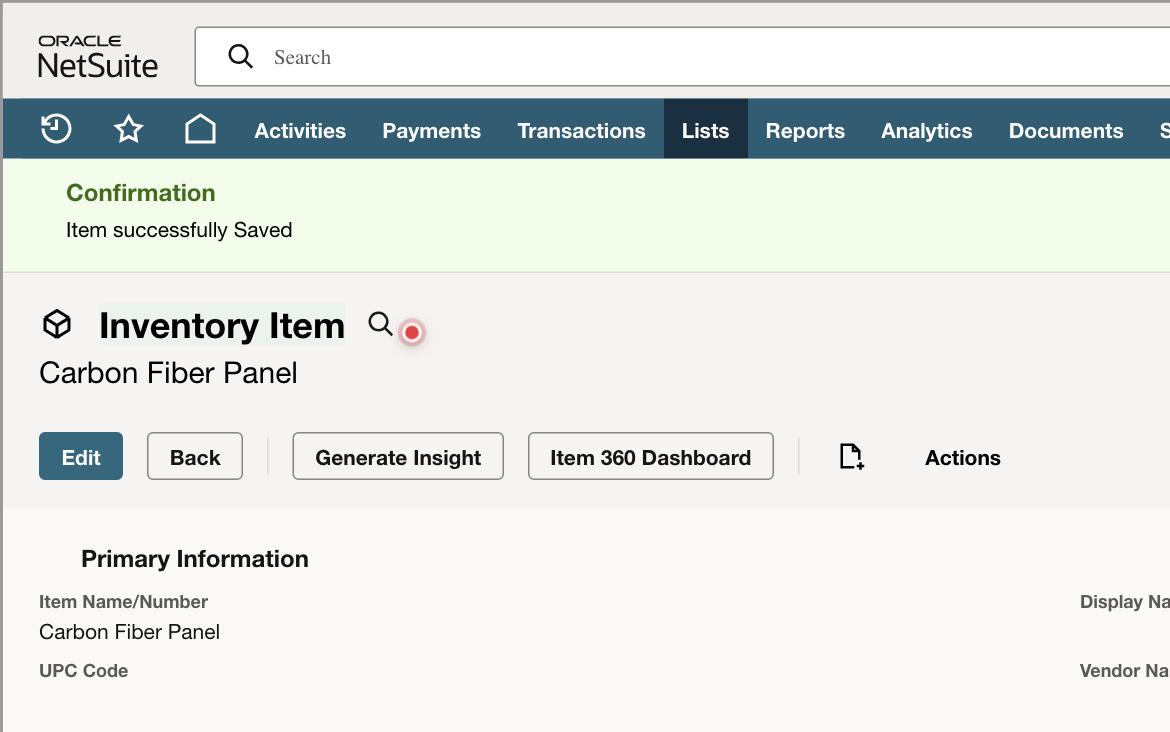Click the New record document-plus icon

851,456
